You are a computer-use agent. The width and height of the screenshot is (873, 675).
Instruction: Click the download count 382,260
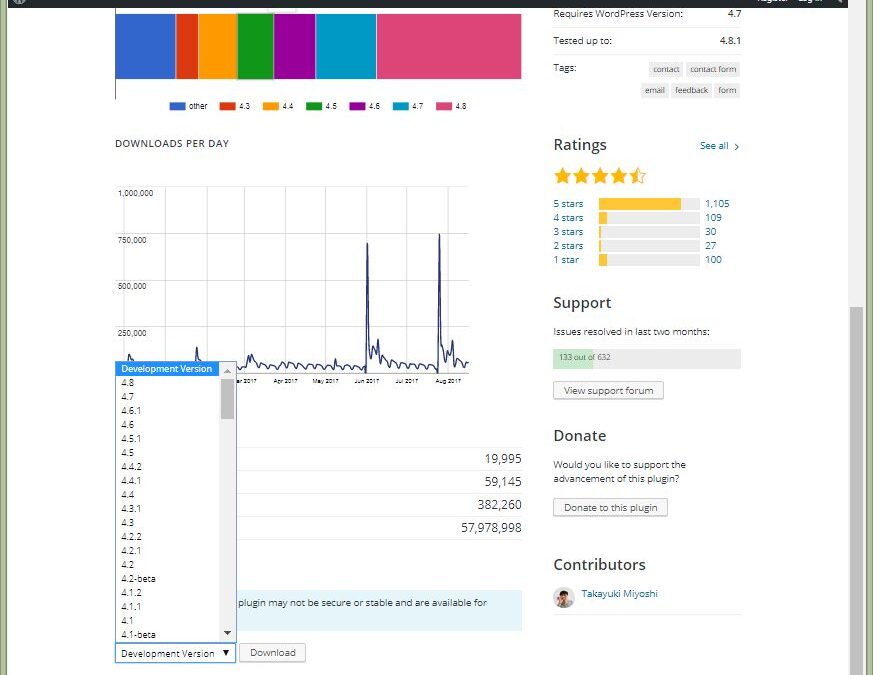(499, 505)
